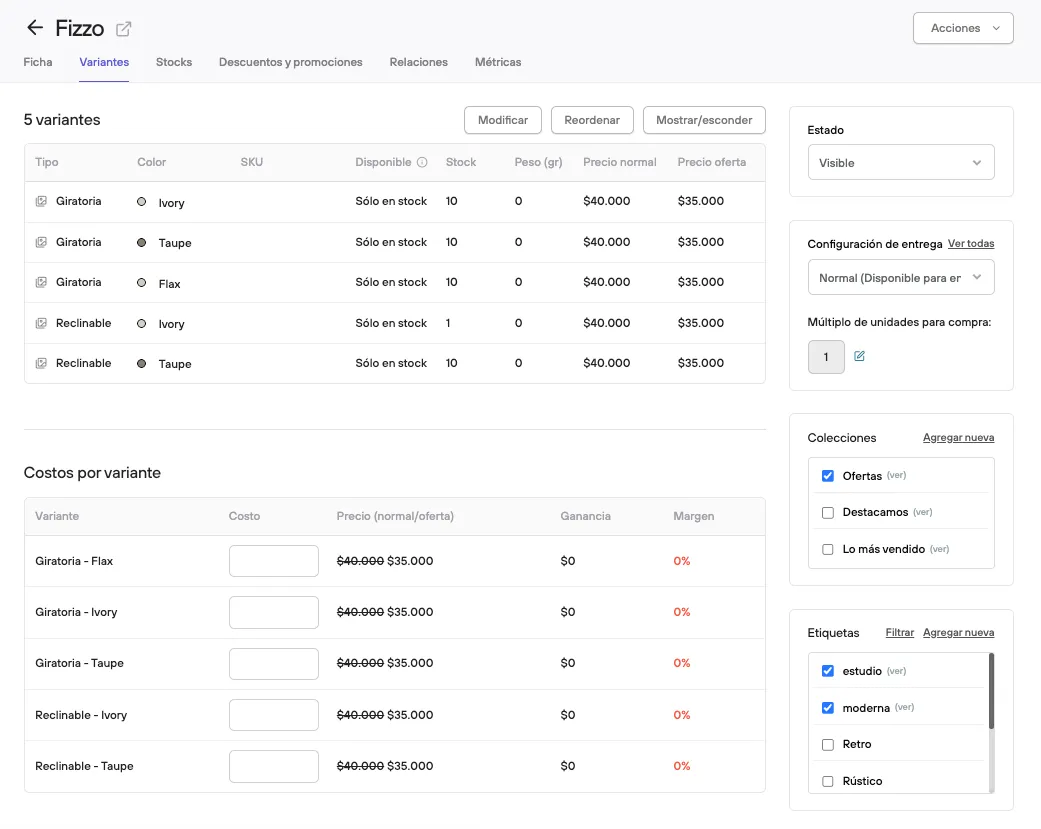Check the Destacamos collection checkbox
This screenshot has height=829, width=1041.
coord(827,512)
